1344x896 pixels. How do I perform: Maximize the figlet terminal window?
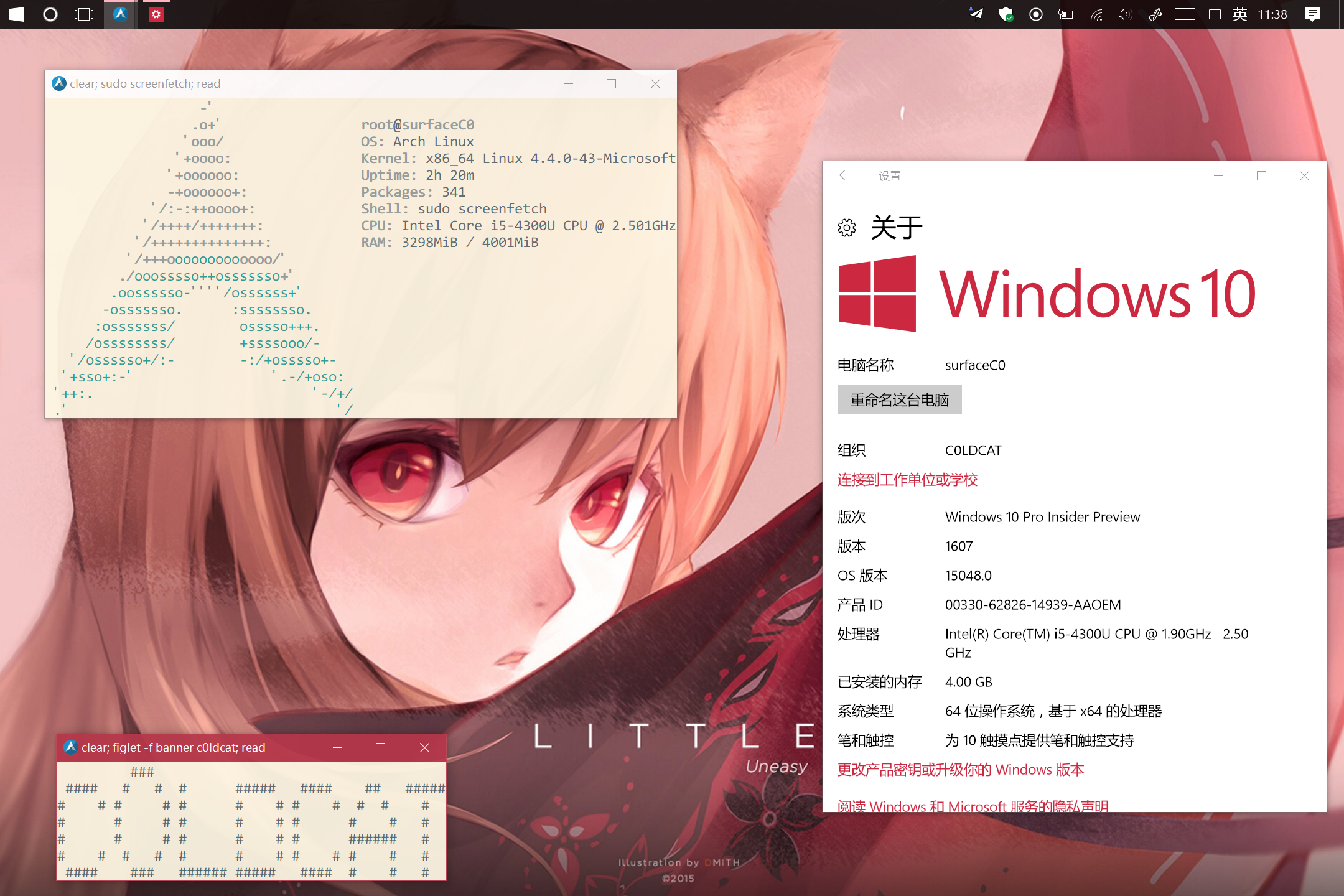pos(380,747)
